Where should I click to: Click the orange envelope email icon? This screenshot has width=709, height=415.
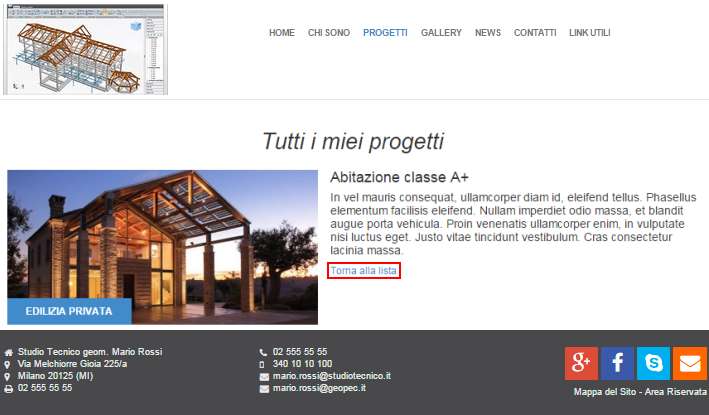coord(689,362)
